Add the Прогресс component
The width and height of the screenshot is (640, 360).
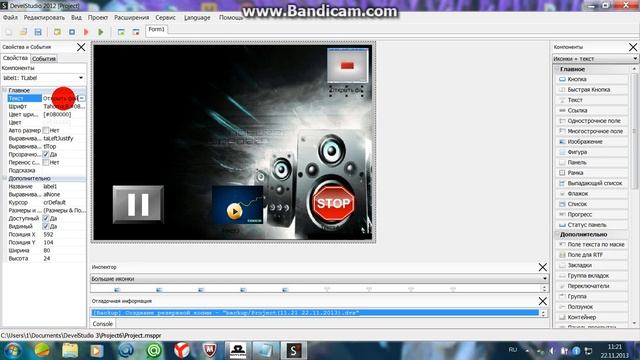592,214
